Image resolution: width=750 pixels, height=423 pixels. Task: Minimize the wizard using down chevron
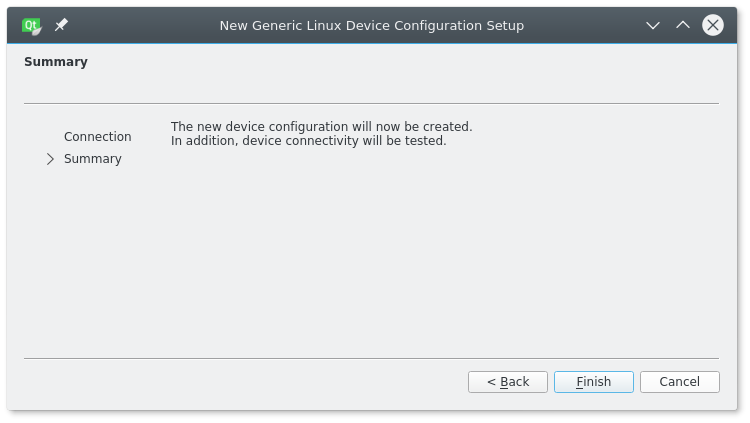[x=653, y=25]
